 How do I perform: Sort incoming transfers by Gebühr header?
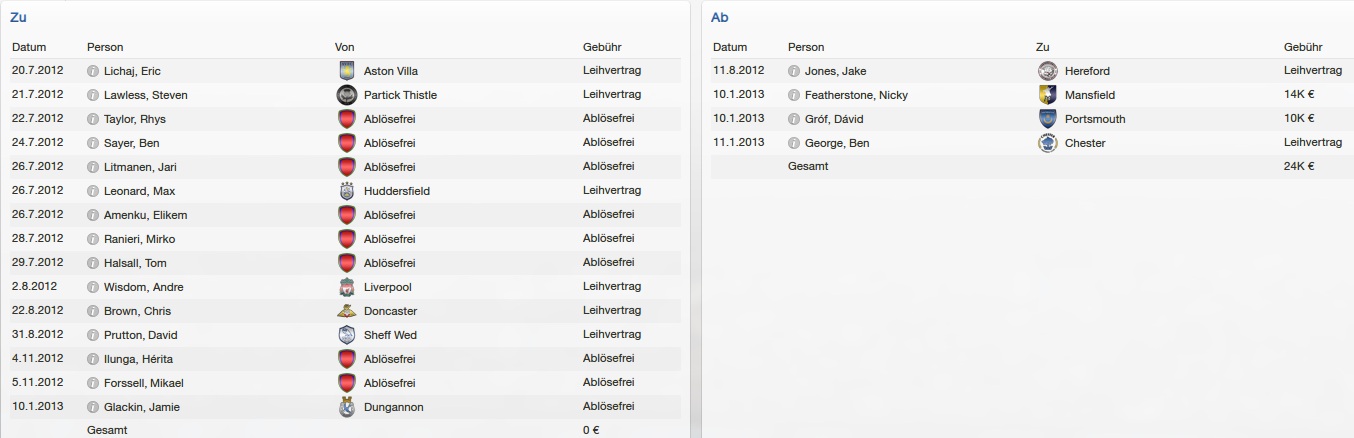coord(602,47)
